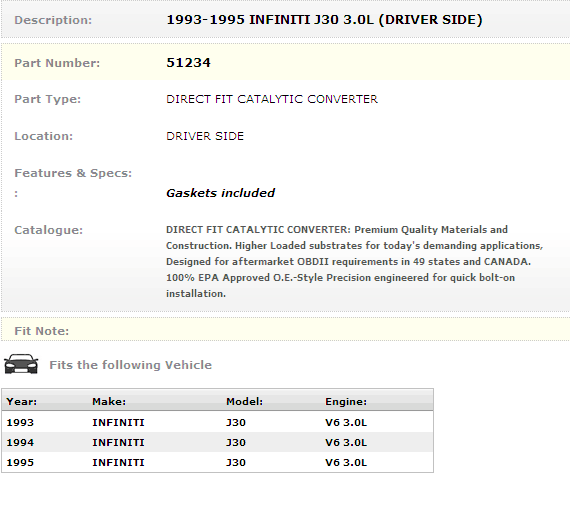The height and width of the screenshot is (522, 570).
Task: Select the 1993 vehicle row
Action: pyautogui.click(x=217, y=422)
